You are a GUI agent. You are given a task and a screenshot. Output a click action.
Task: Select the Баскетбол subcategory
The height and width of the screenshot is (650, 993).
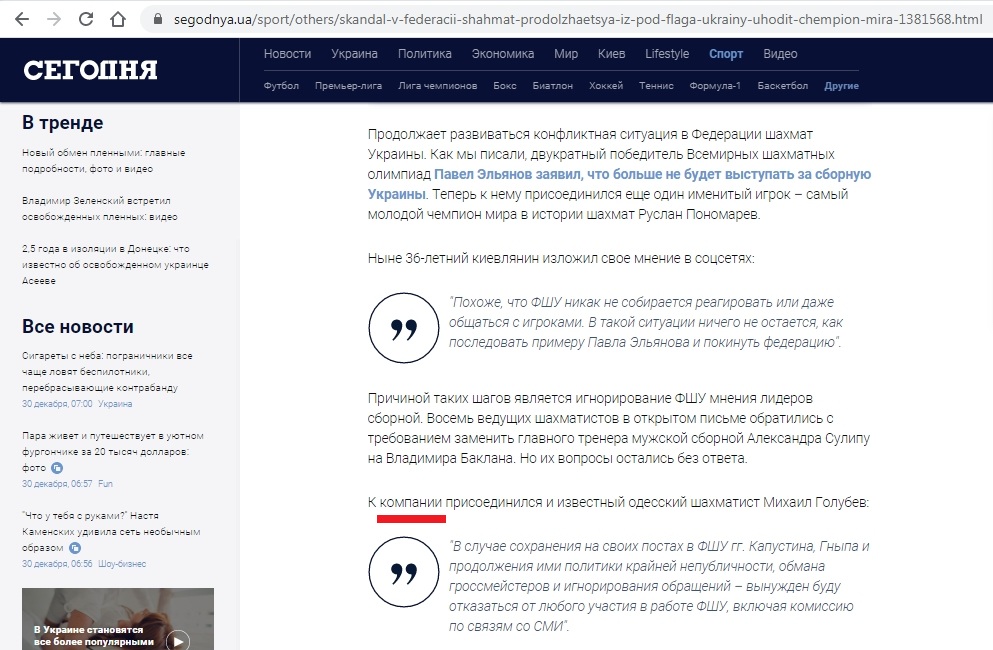tap(783, 86)
